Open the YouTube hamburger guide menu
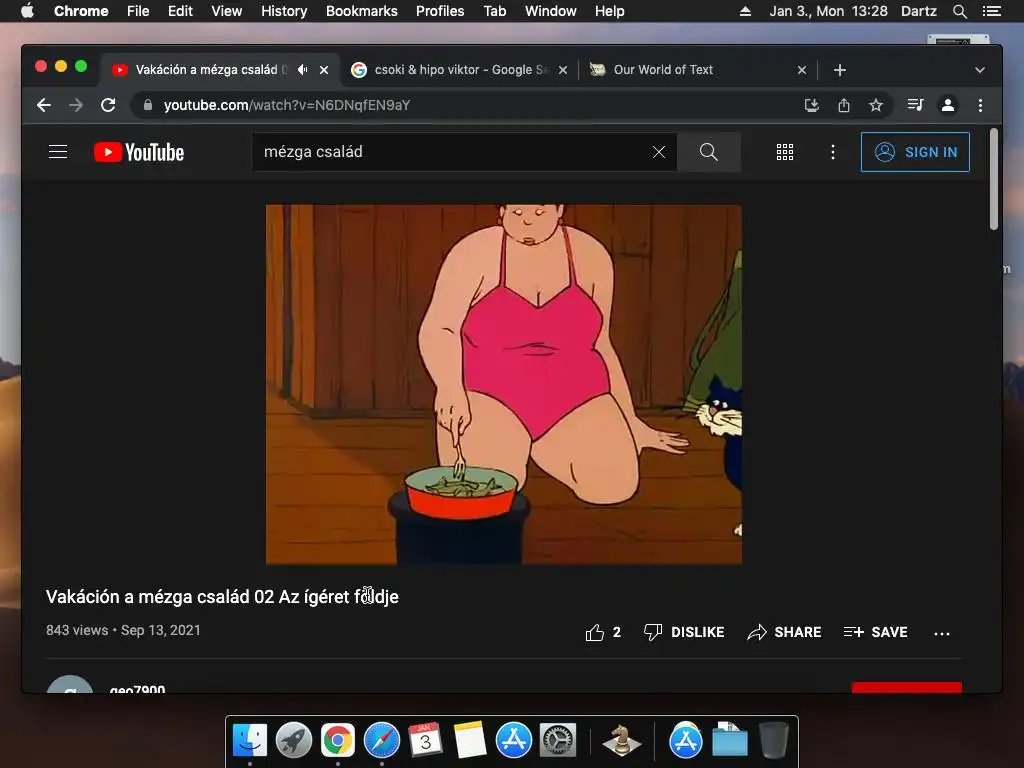Image resolution: width=1024 pixels, height=768 pixels. click(58, 152)
